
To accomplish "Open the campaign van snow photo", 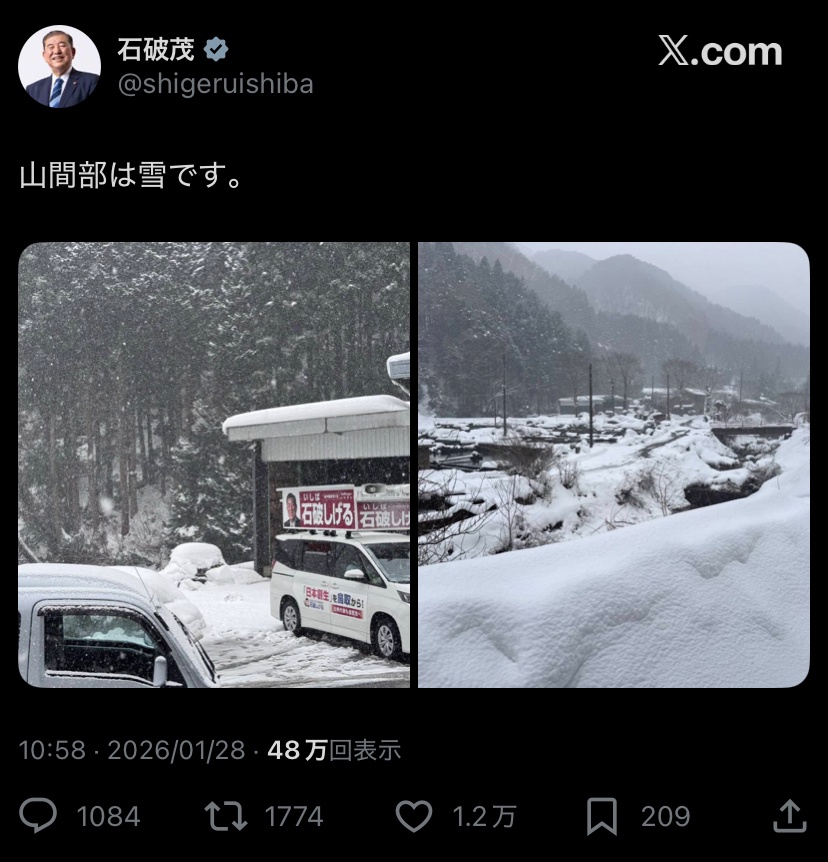I will (x=214, y=465).
